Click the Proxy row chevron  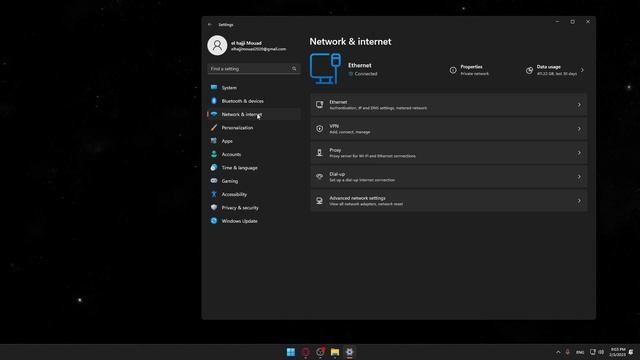(x=579, y=153)
